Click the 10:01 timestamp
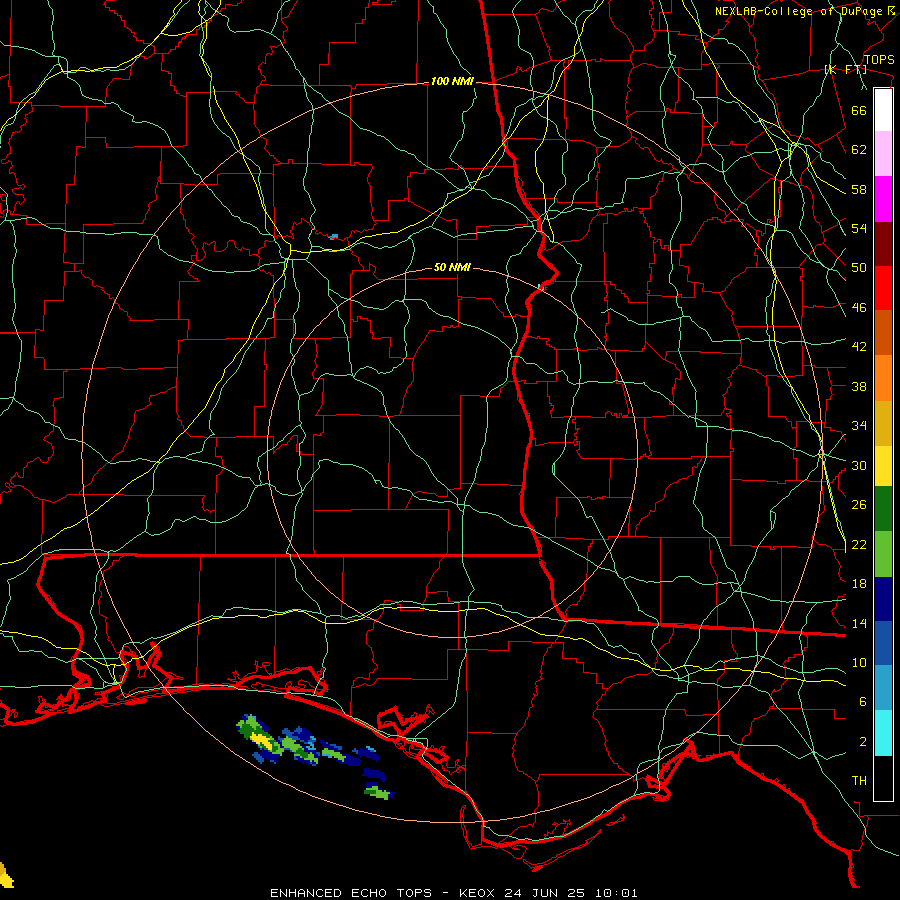 click(615, 893)
